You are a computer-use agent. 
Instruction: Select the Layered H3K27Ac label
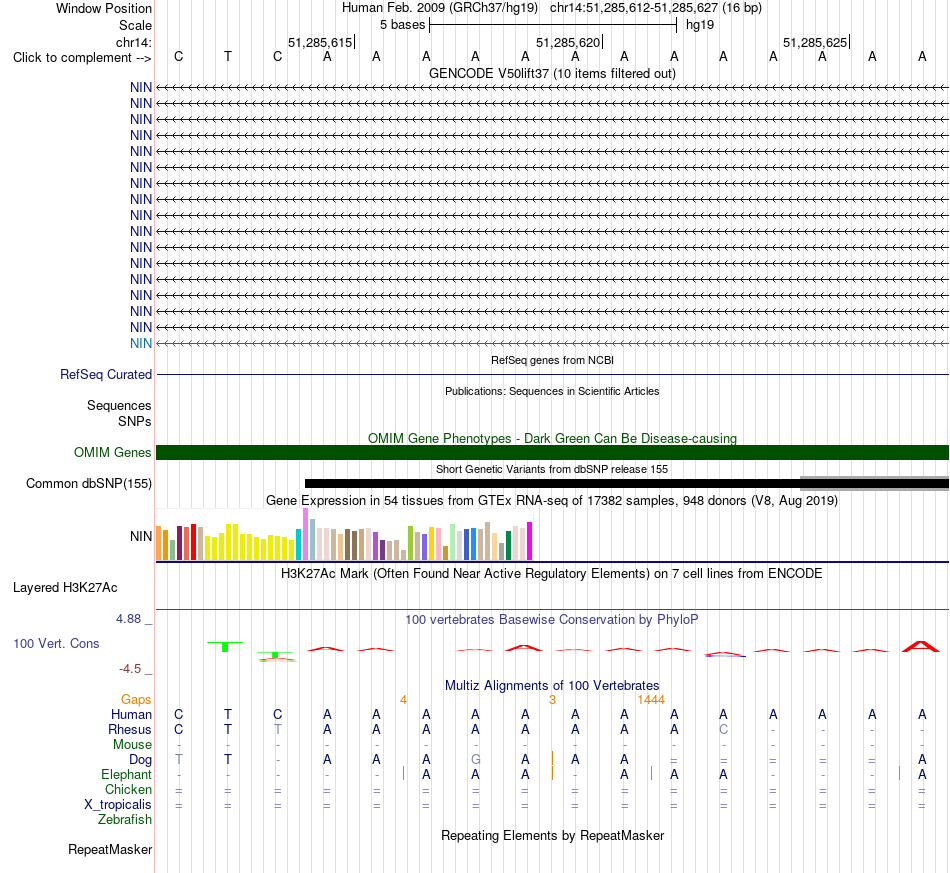coord(65,588)
